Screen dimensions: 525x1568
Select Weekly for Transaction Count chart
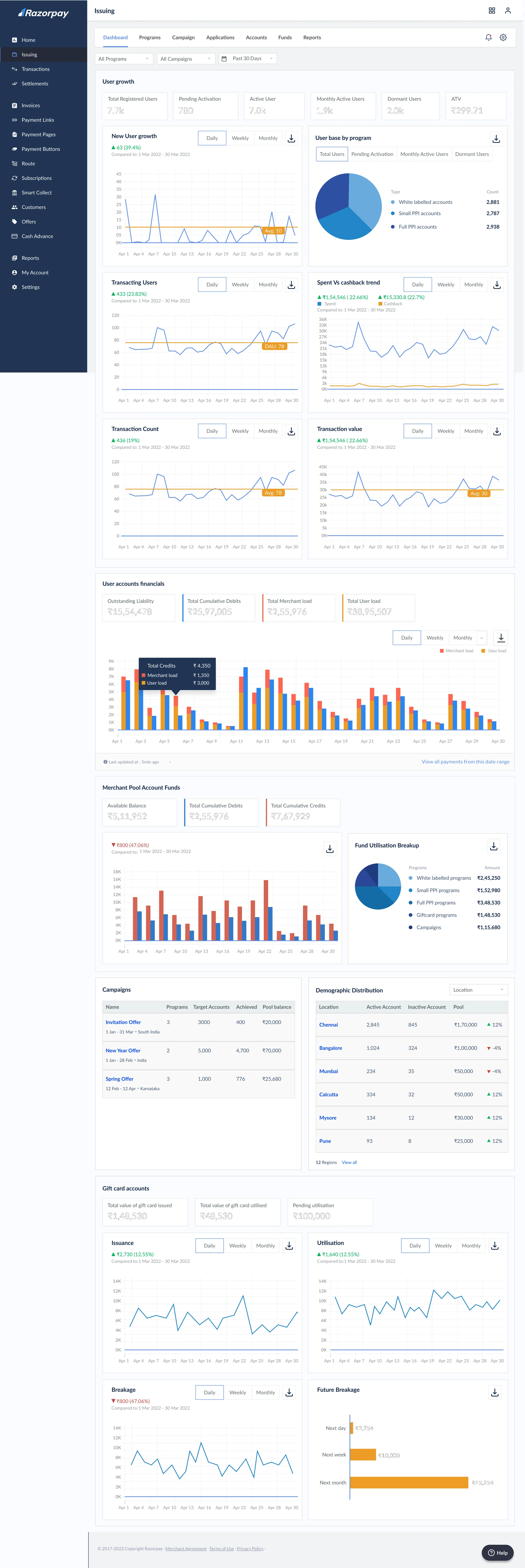pos(240,431)
